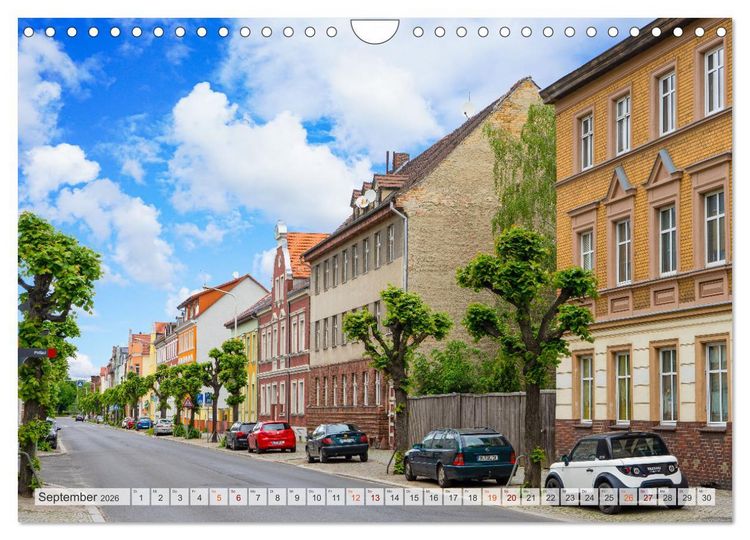750x540 pixels.
Task: Select date 29 in the calendar strip
Action: [687, 497]
